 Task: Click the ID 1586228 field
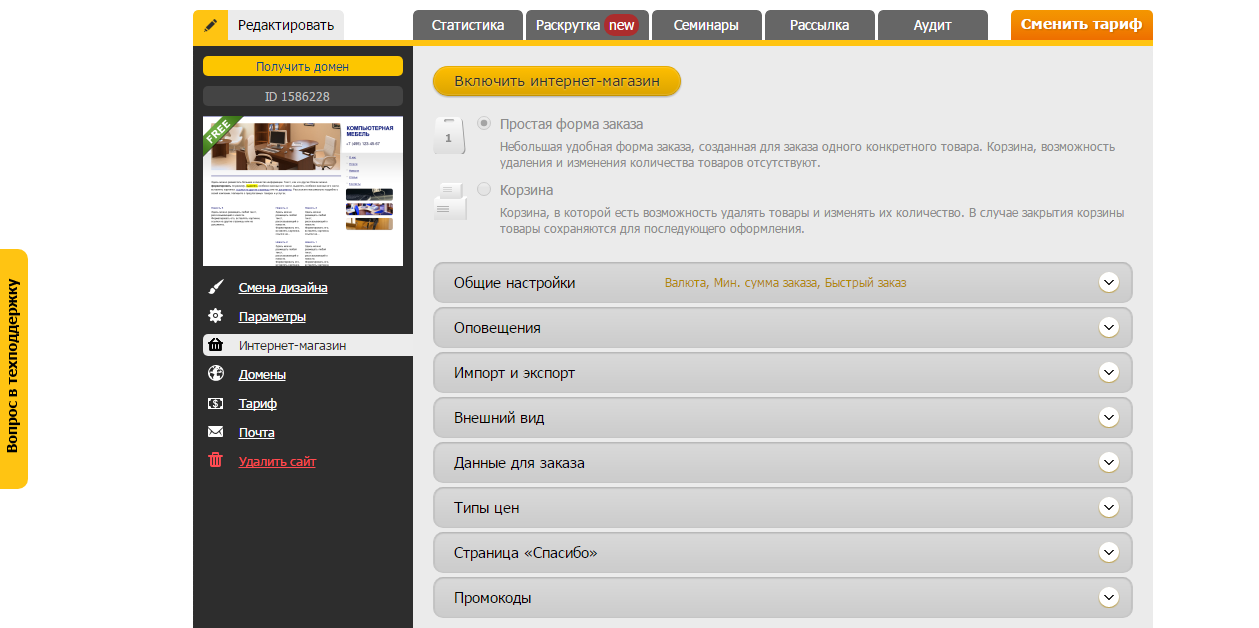303,96
